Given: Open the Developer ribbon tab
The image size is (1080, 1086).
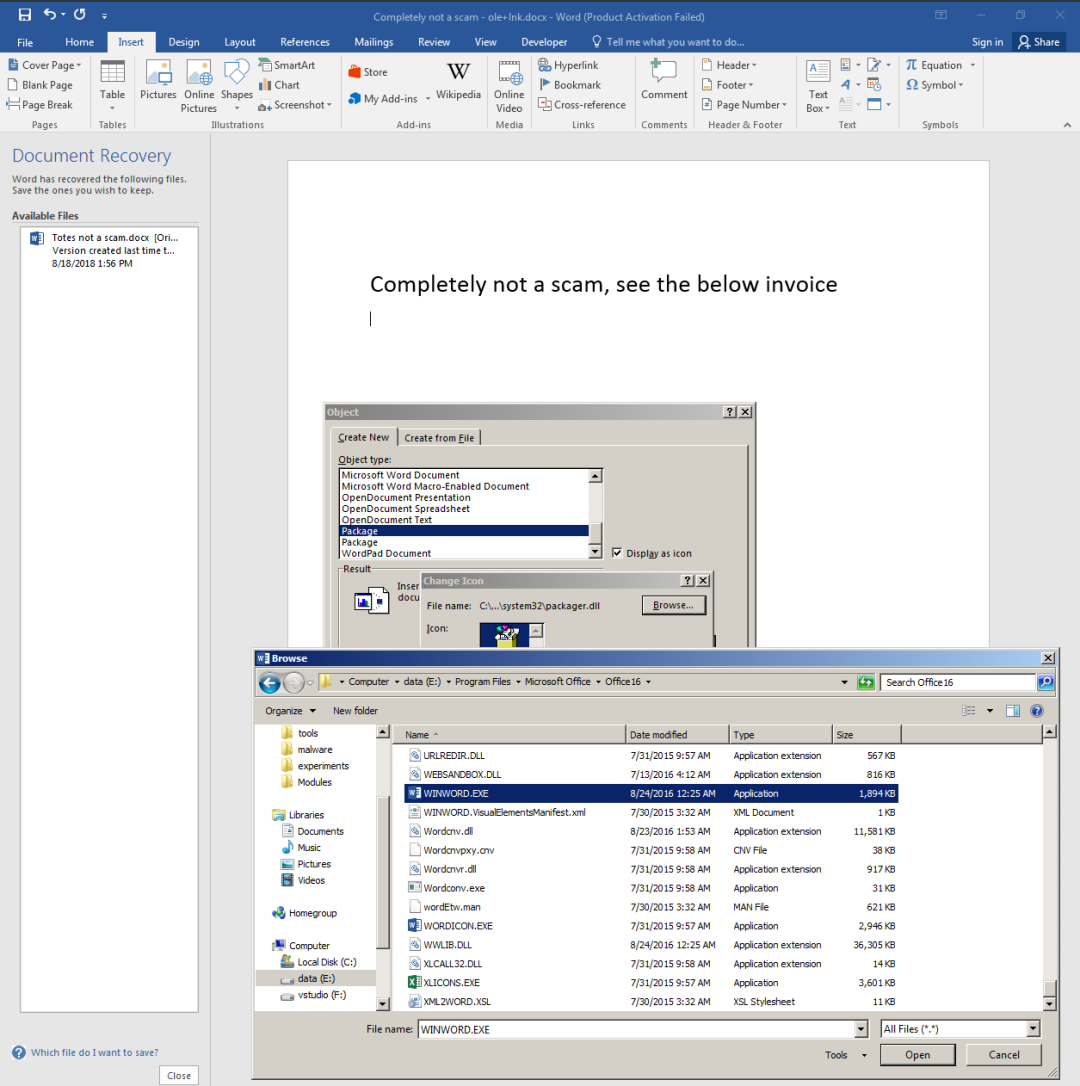Looking at the screenshot, I should point(544,42).
